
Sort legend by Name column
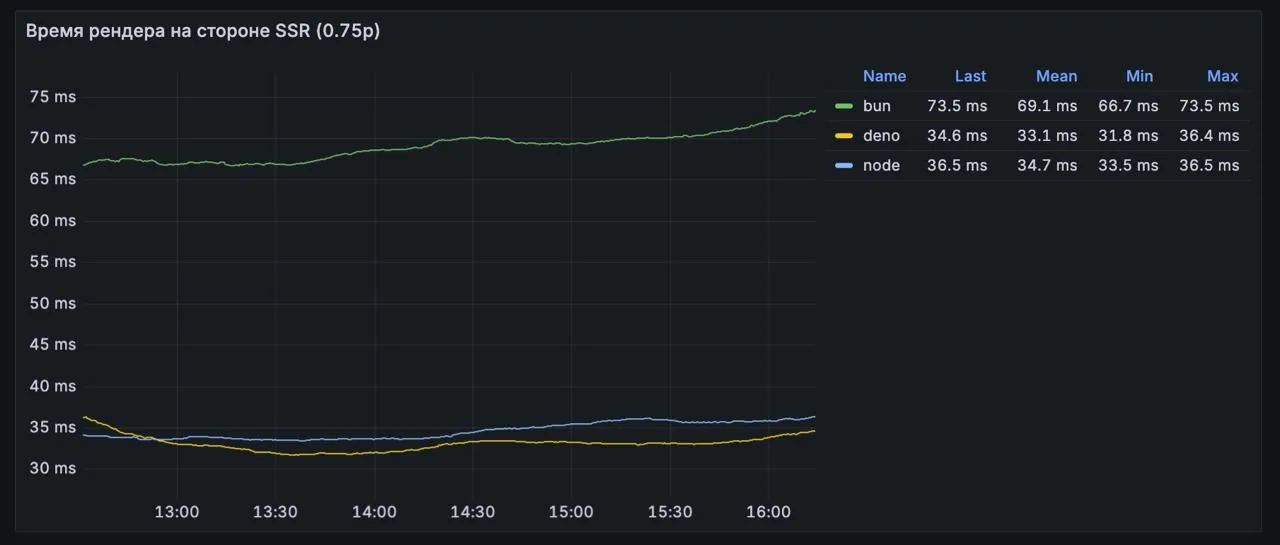(x=884, y=76)
